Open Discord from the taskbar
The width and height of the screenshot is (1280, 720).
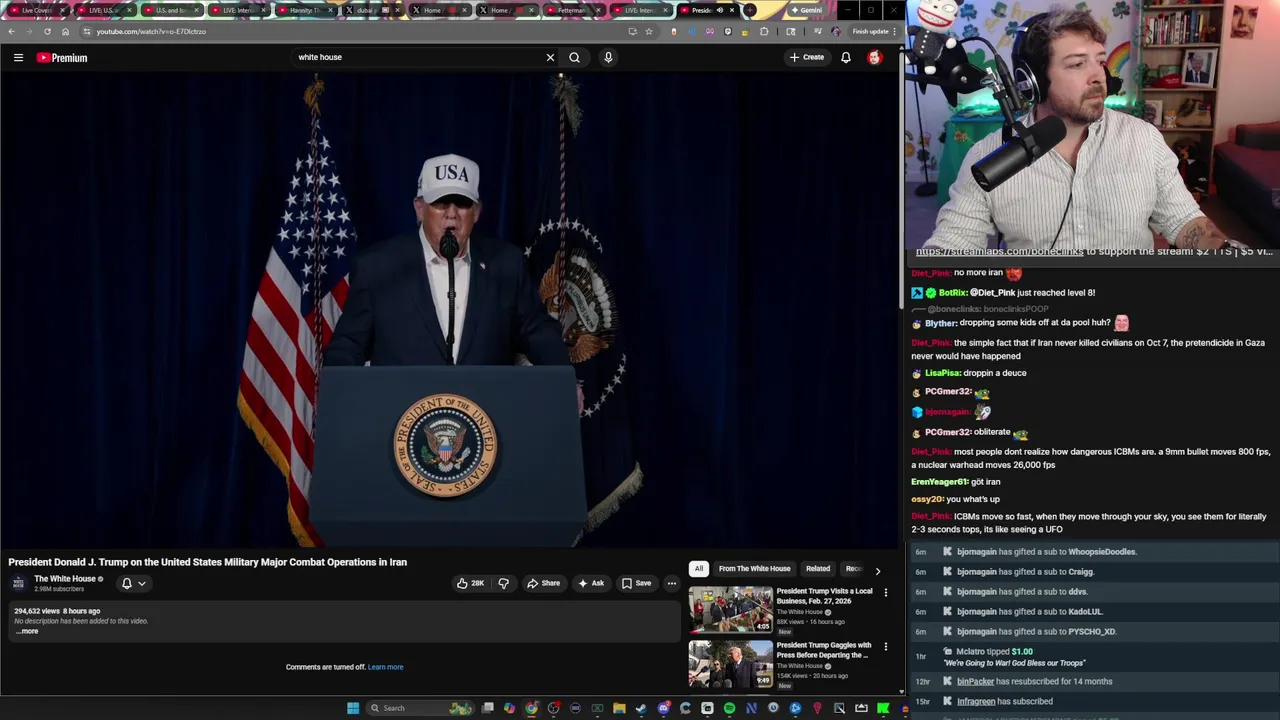point(663,708)
